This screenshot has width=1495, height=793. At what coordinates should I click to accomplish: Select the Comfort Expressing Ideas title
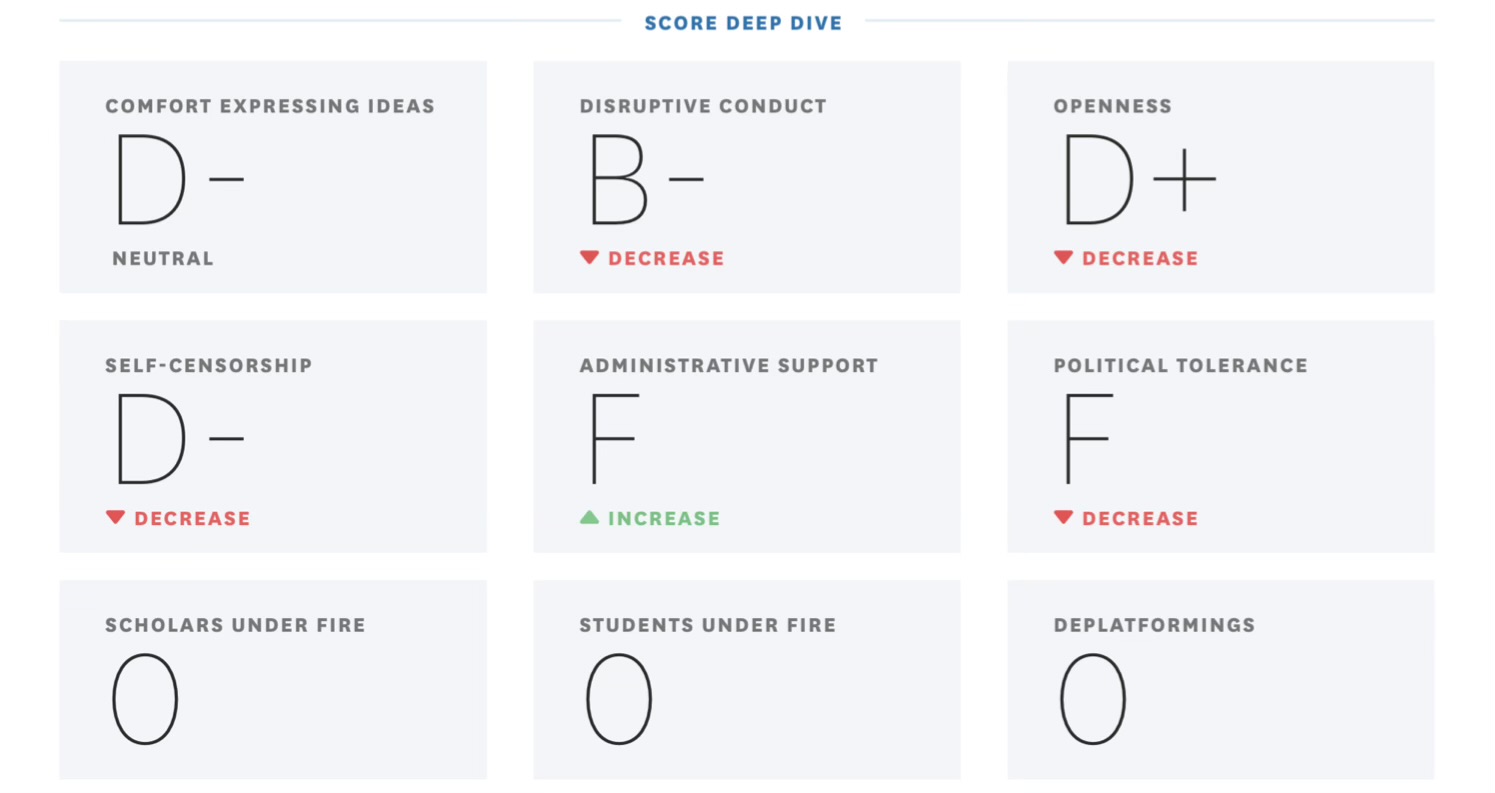(x=270, y=106)
